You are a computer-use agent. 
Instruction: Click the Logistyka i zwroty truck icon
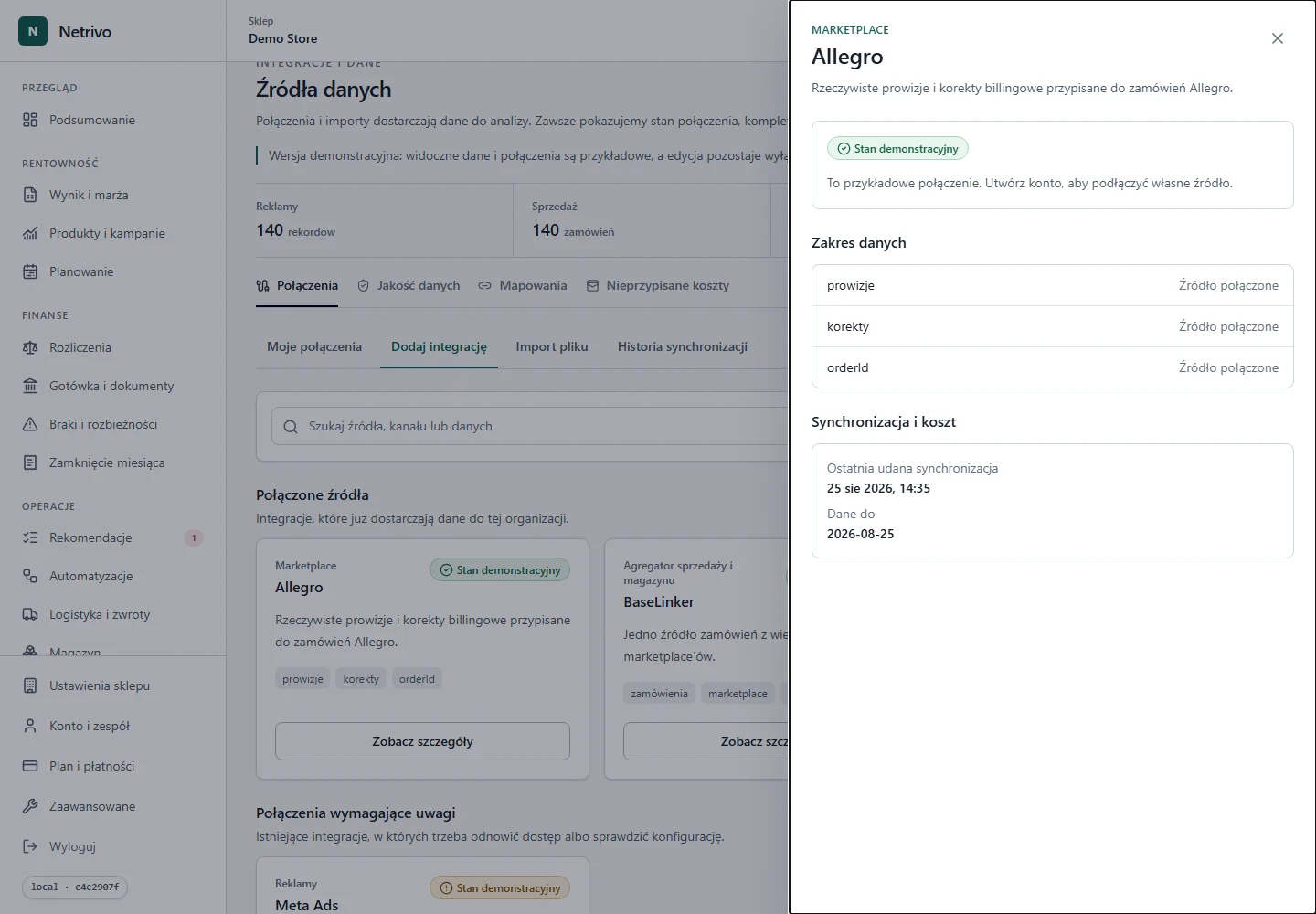(x=30, y=614)
